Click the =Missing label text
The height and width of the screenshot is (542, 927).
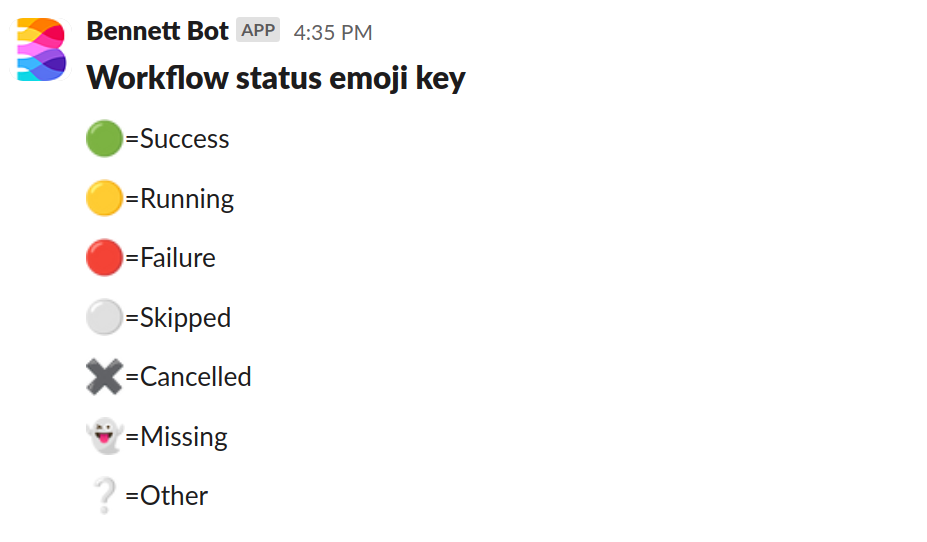click(x=176, y=437)
